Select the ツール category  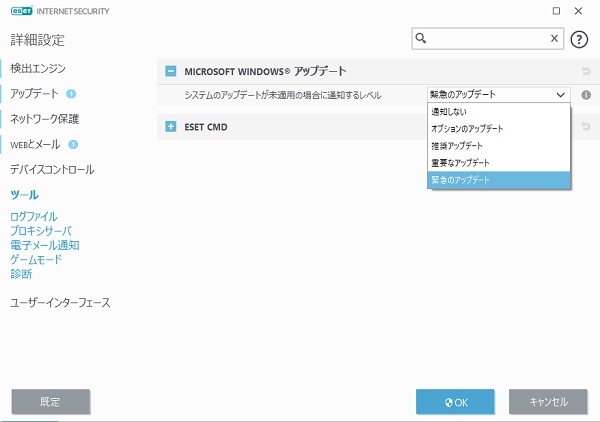[x=24, y=195]
